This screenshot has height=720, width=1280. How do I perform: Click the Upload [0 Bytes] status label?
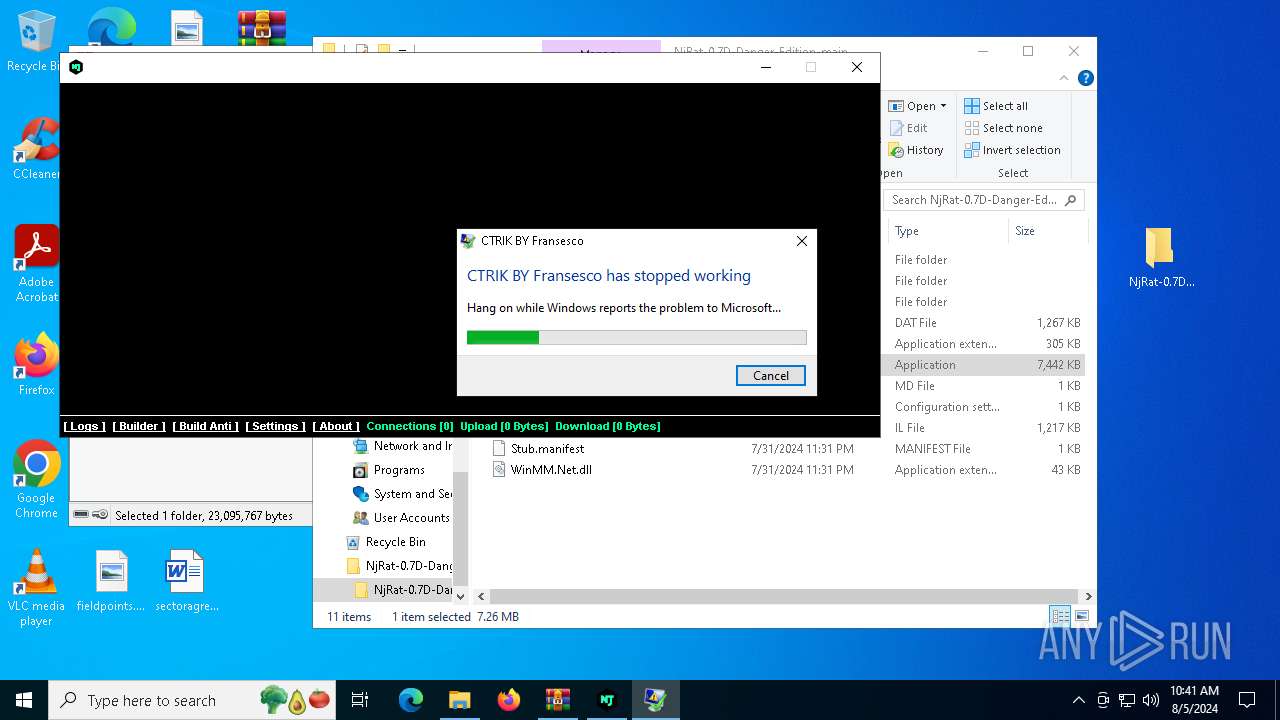coord(504,426)
